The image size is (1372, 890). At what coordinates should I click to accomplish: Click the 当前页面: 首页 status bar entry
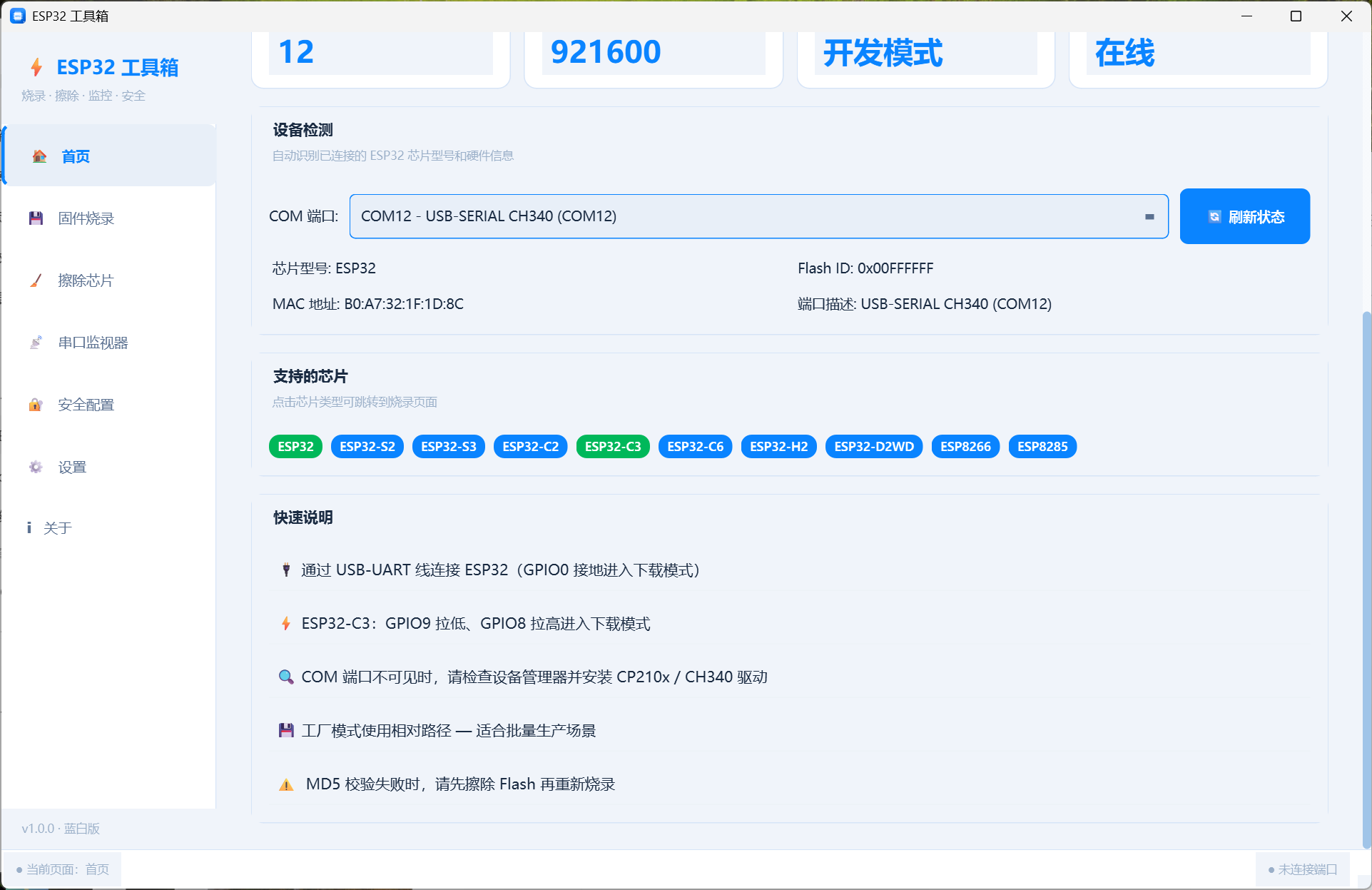coord(63,869)
